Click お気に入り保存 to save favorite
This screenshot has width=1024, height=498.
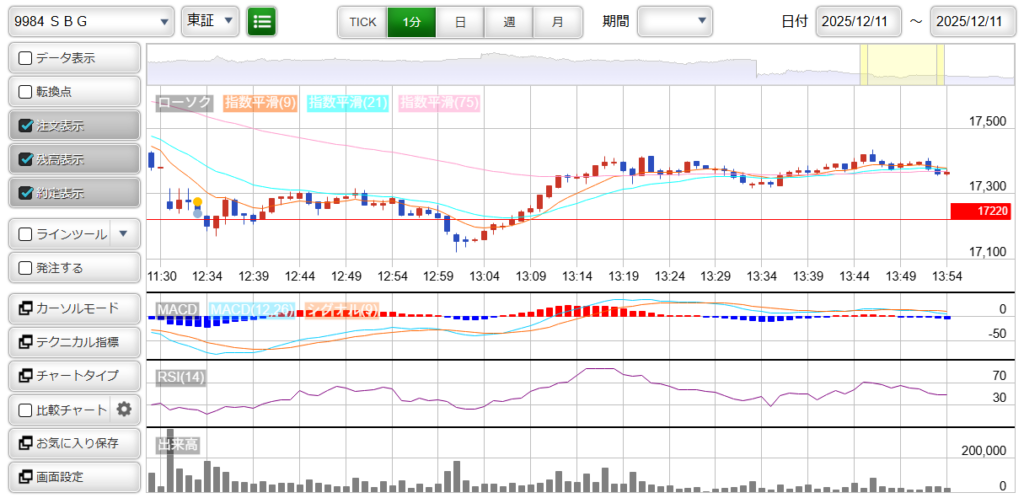click(73, 443)
